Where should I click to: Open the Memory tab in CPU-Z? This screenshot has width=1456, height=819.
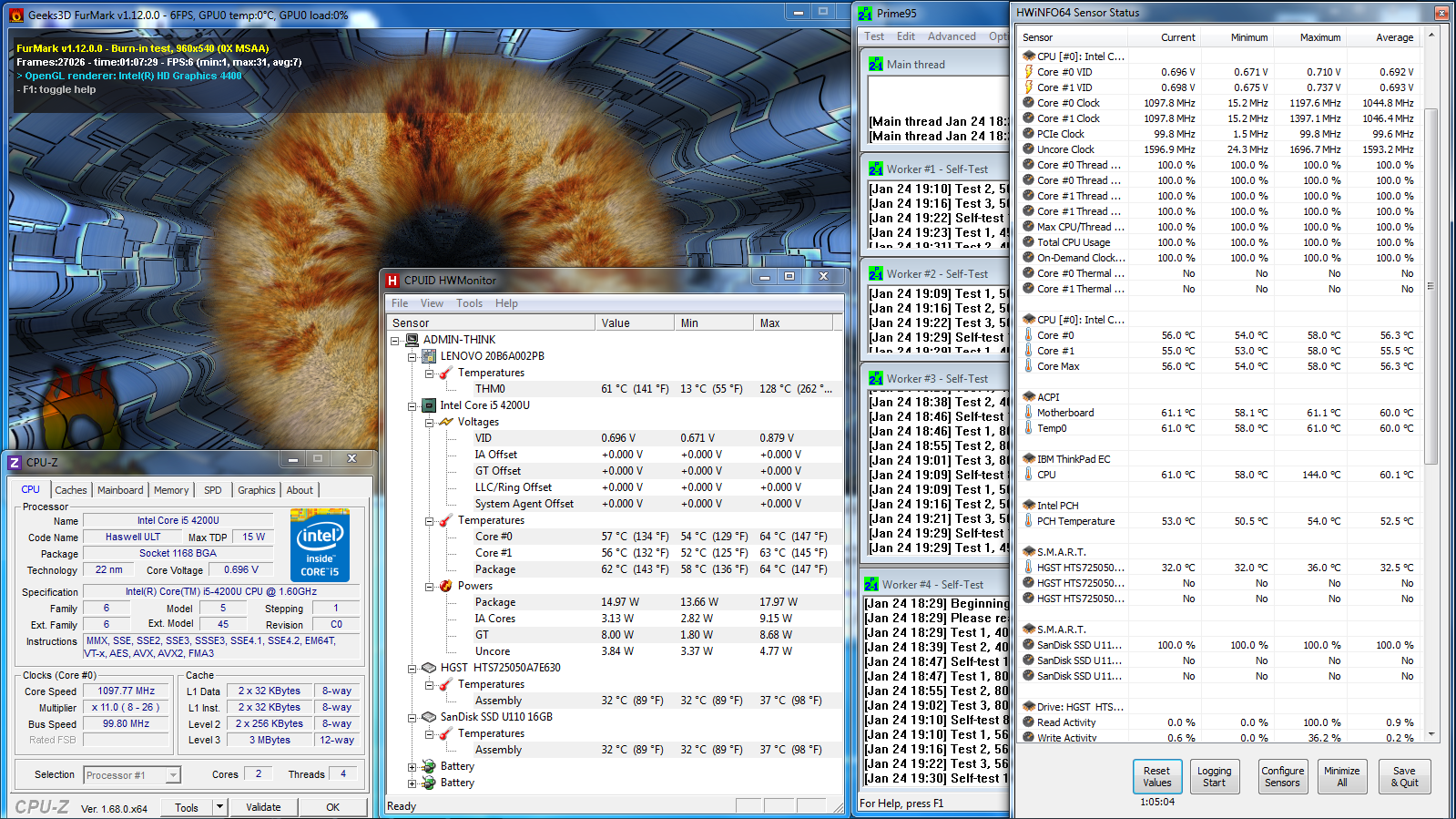tap(171, 490)
